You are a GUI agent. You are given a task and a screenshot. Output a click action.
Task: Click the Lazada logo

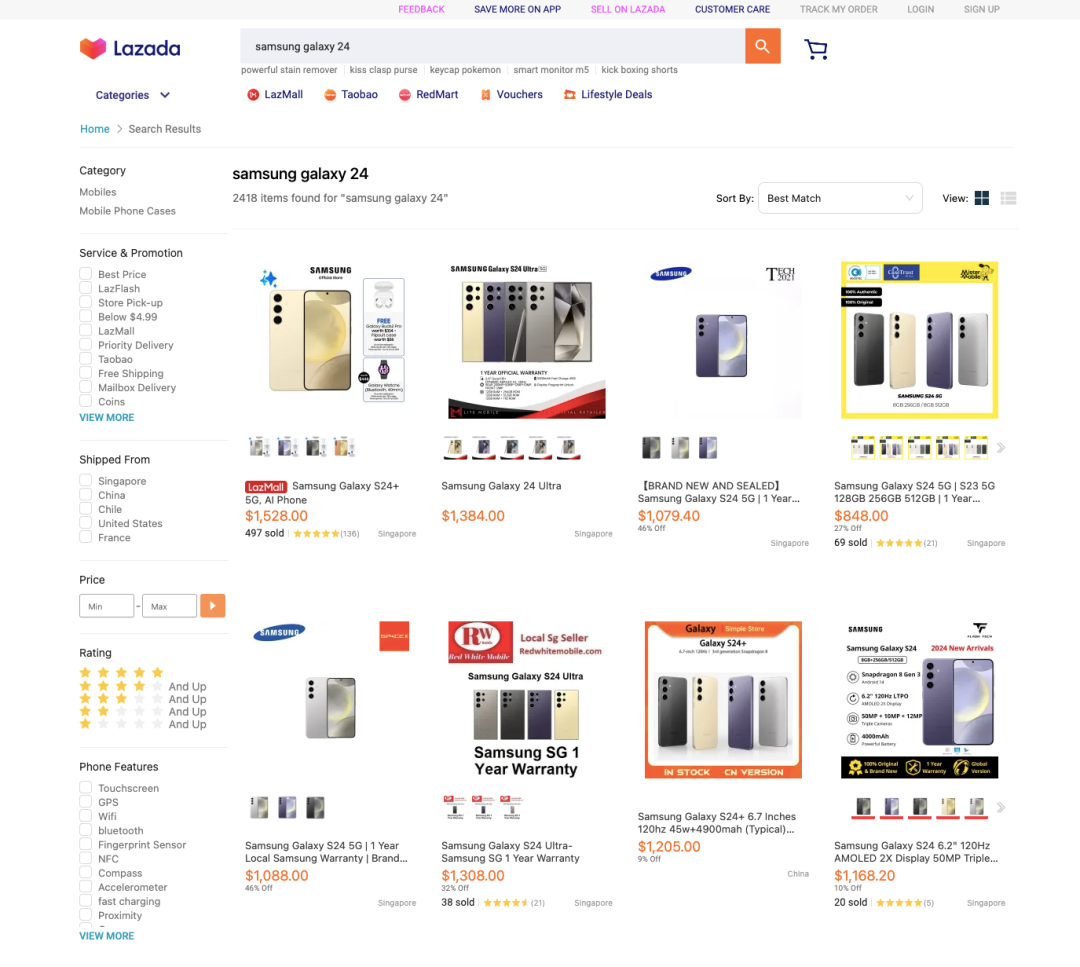[x=130, y=48]
